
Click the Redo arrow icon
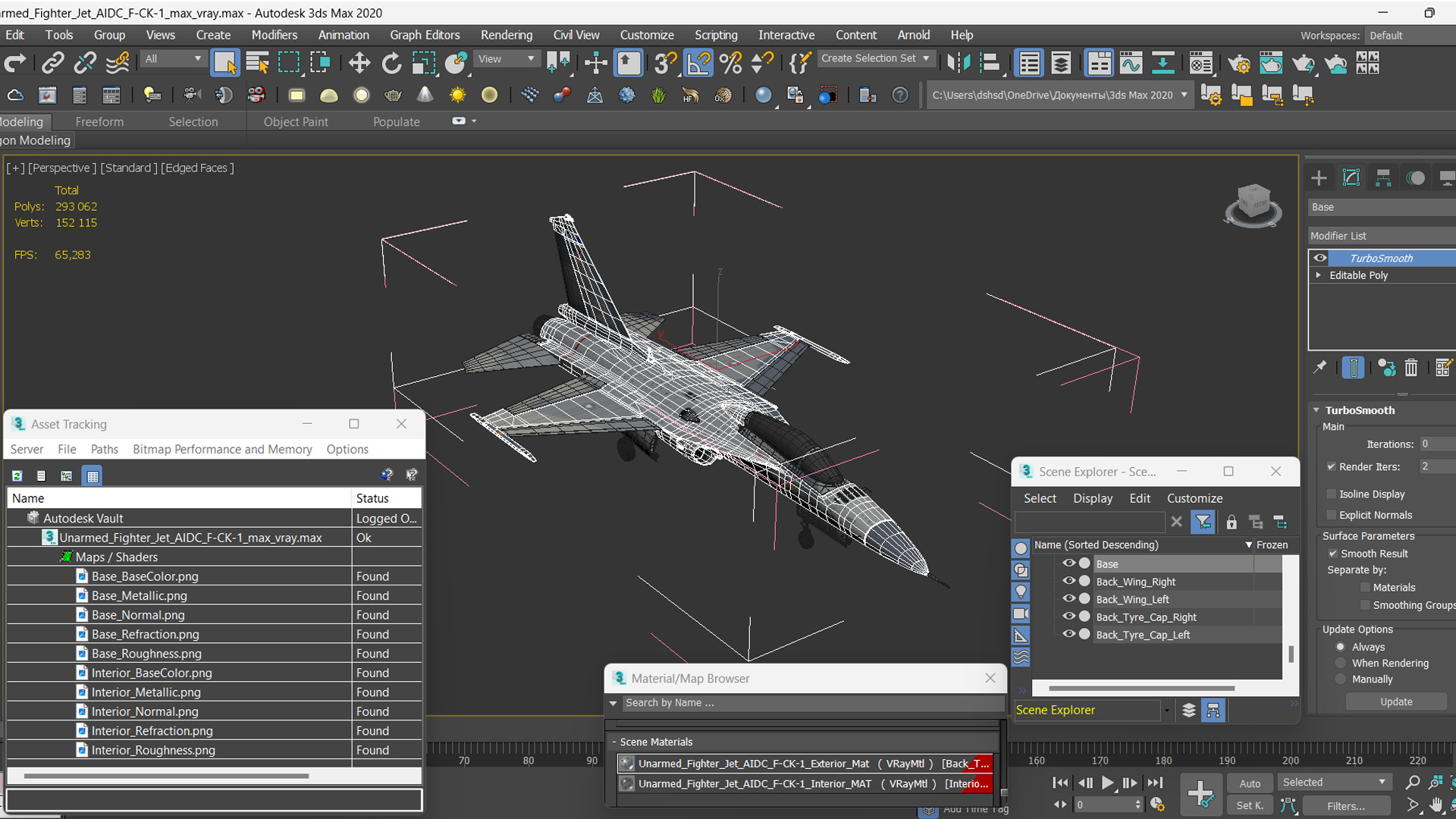pyautogui.click(x=15, y=63)
